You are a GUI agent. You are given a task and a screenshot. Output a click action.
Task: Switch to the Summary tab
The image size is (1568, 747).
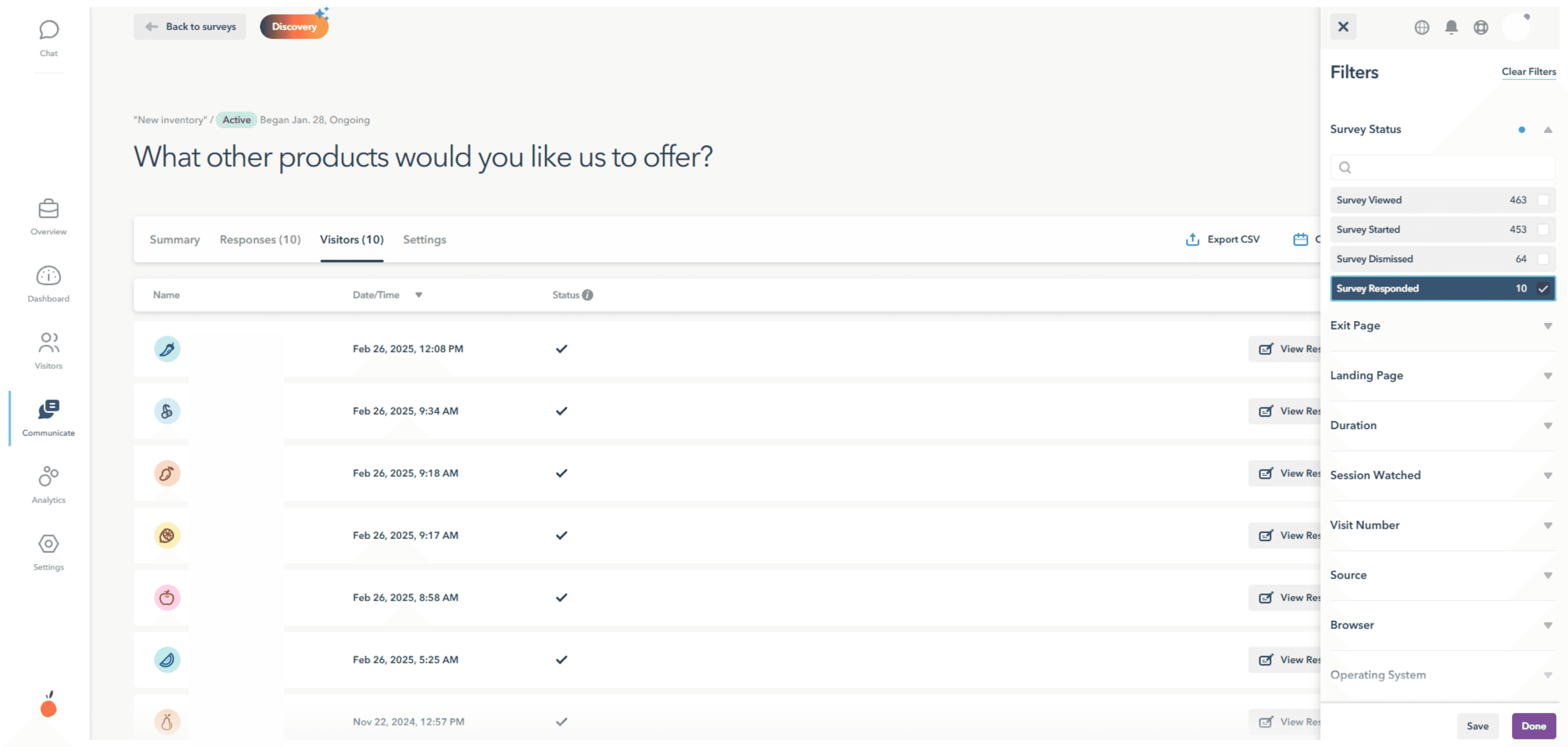[175, 239]
